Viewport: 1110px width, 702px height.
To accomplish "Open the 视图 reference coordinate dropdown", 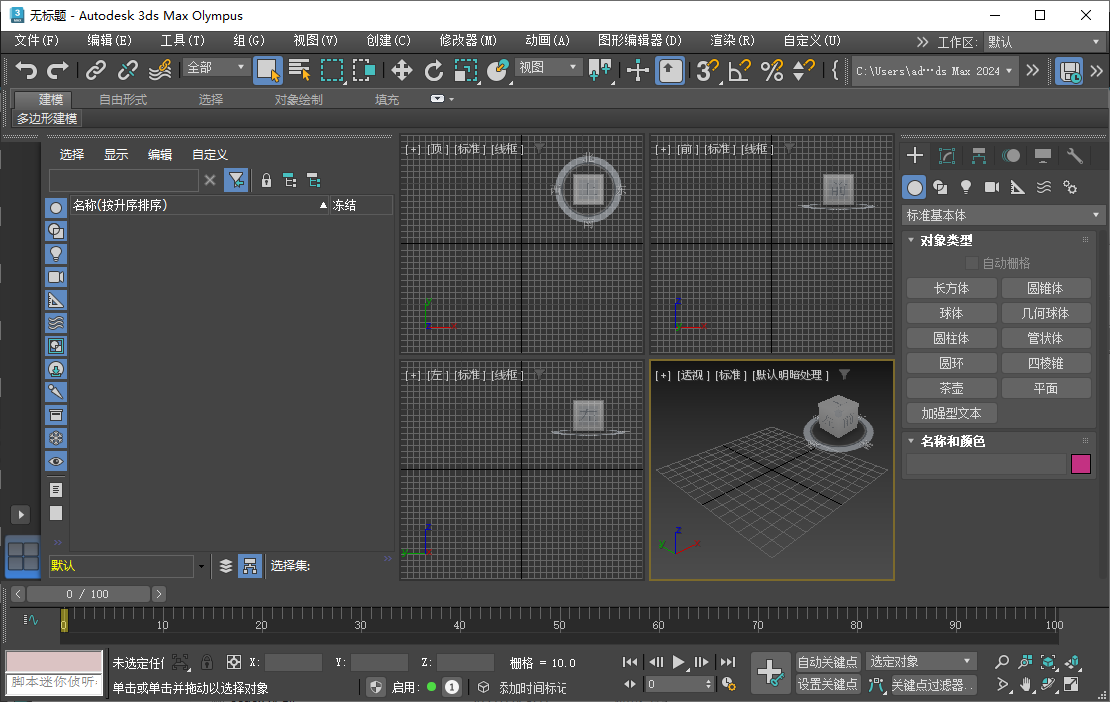I will pyautogui.click(x=547, y=67).
